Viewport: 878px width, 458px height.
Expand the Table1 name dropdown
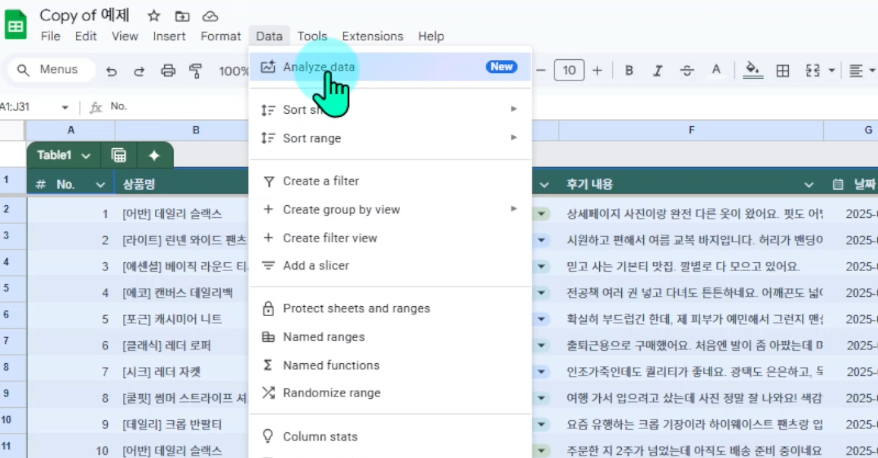click(86, 156)
